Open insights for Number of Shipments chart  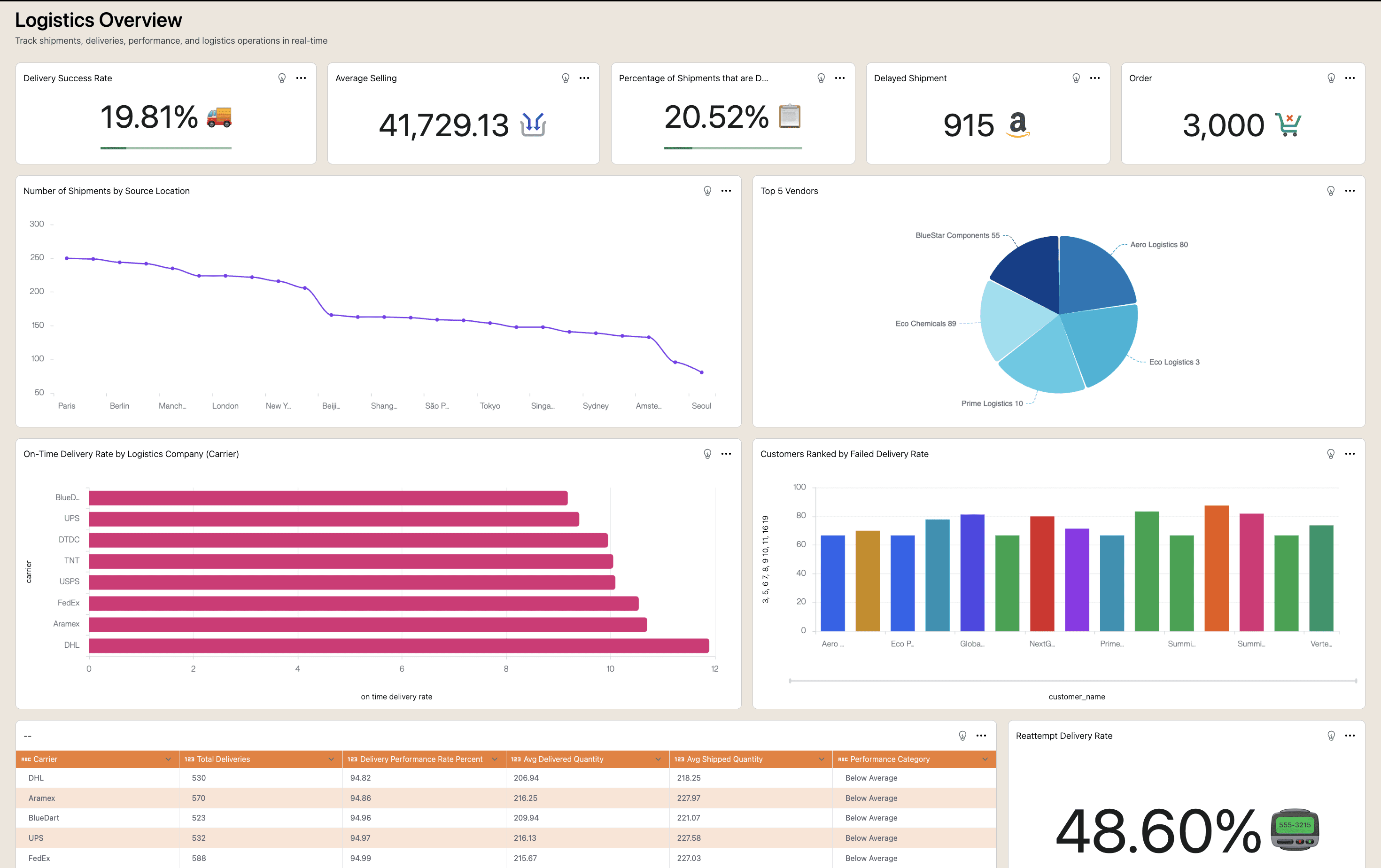tap(706, 191)
